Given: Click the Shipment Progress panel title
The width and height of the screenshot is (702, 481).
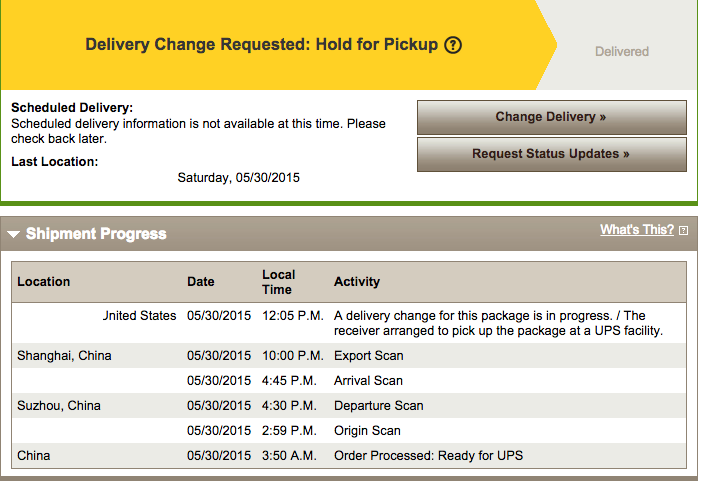Looking at the screenshot, I should pyautogui.click(x=96, y=234).
